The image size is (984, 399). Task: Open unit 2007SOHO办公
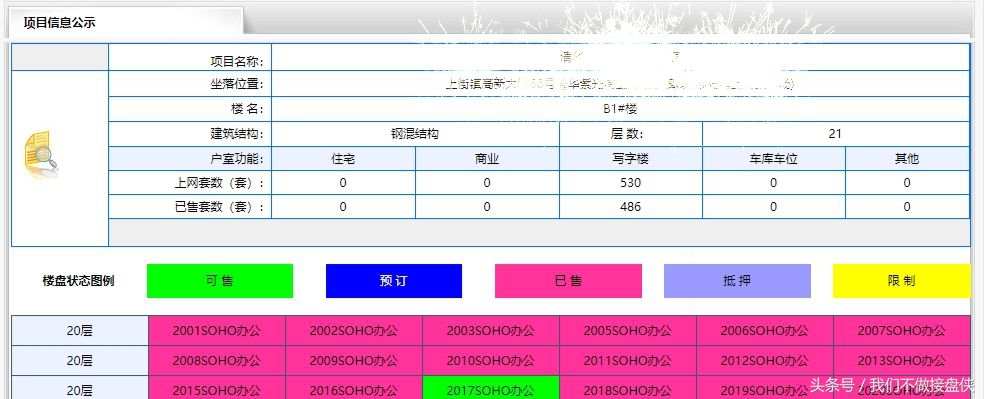click(902, 331)
